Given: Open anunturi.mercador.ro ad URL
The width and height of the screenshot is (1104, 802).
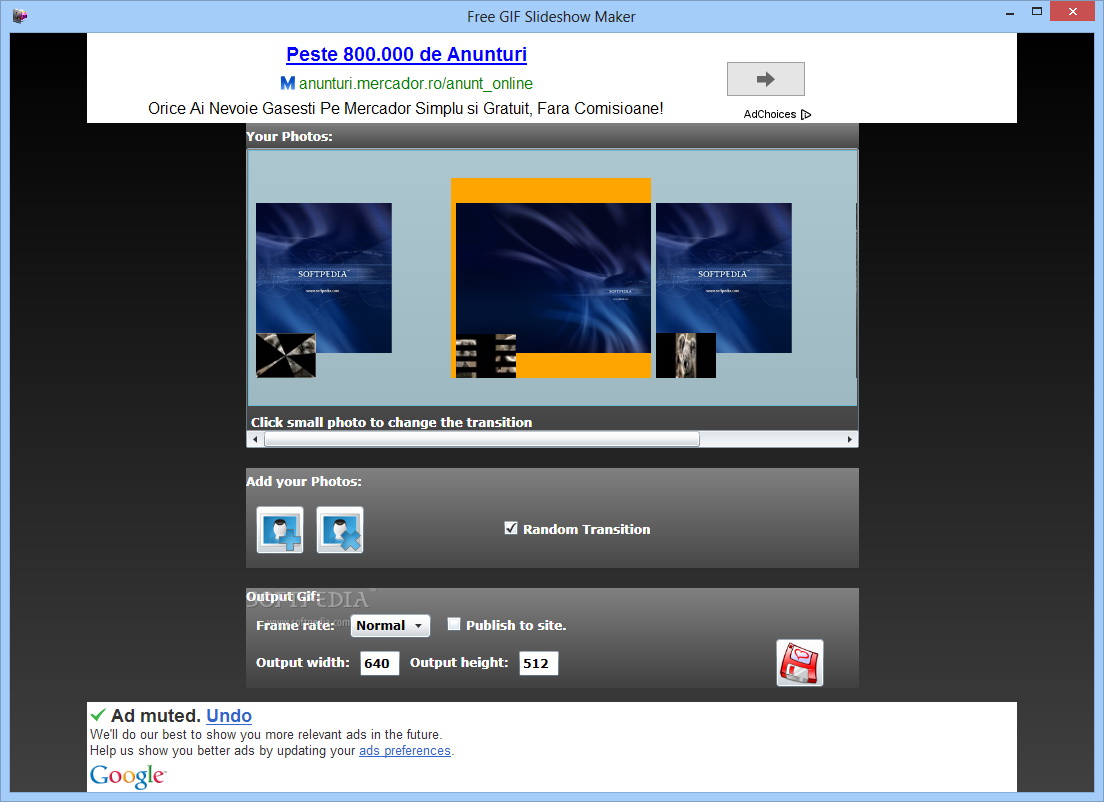Looking at the screenshot, I should tap(415, 83).
